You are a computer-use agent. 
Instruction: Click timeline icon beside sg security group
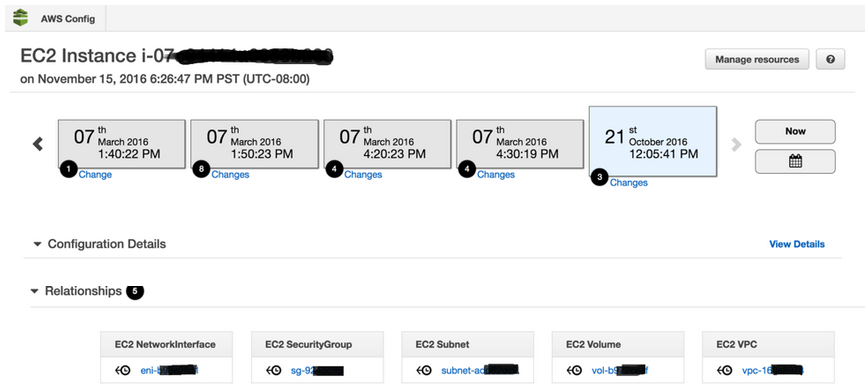pos(273,371)
